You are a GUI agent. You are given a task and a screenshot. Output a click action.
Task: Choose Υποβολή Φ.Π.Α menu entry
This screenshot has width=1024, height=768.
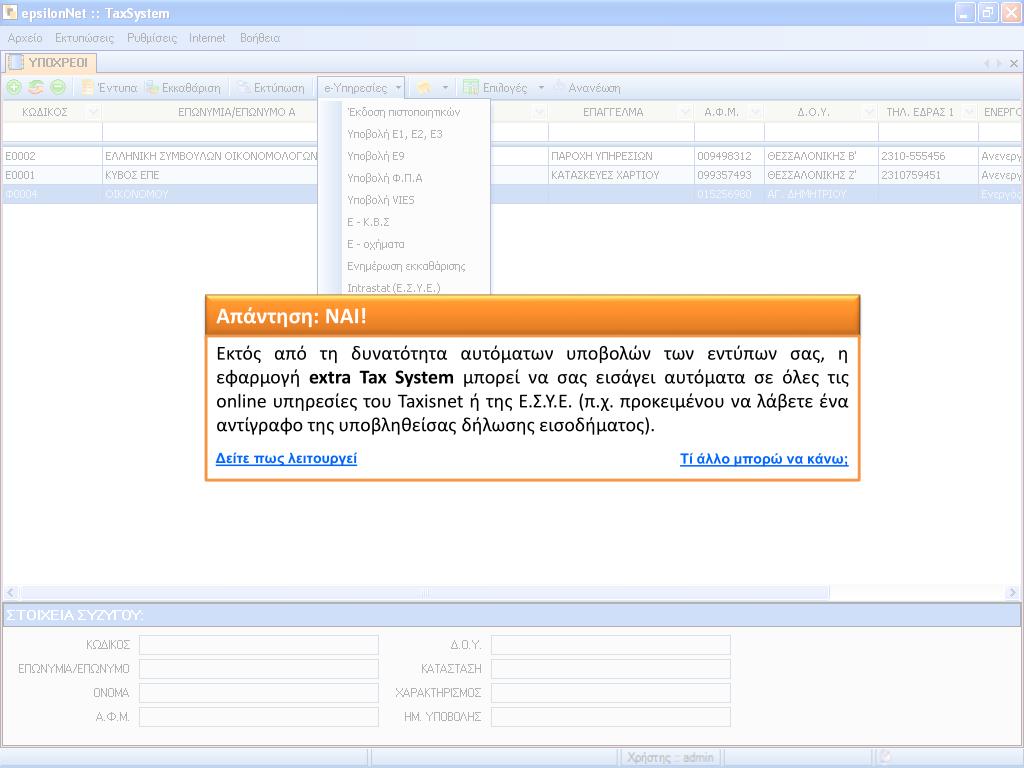[384, 178]
